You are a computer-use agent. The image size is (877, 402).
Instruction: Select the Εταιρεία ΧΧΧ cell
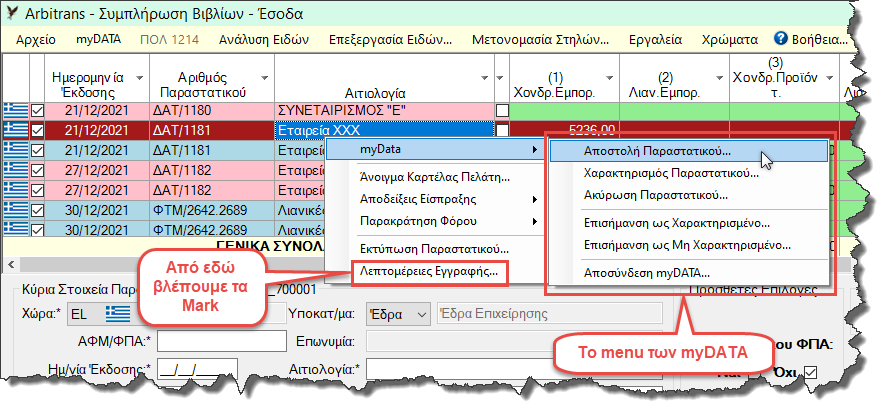click(x=385, y=131)
